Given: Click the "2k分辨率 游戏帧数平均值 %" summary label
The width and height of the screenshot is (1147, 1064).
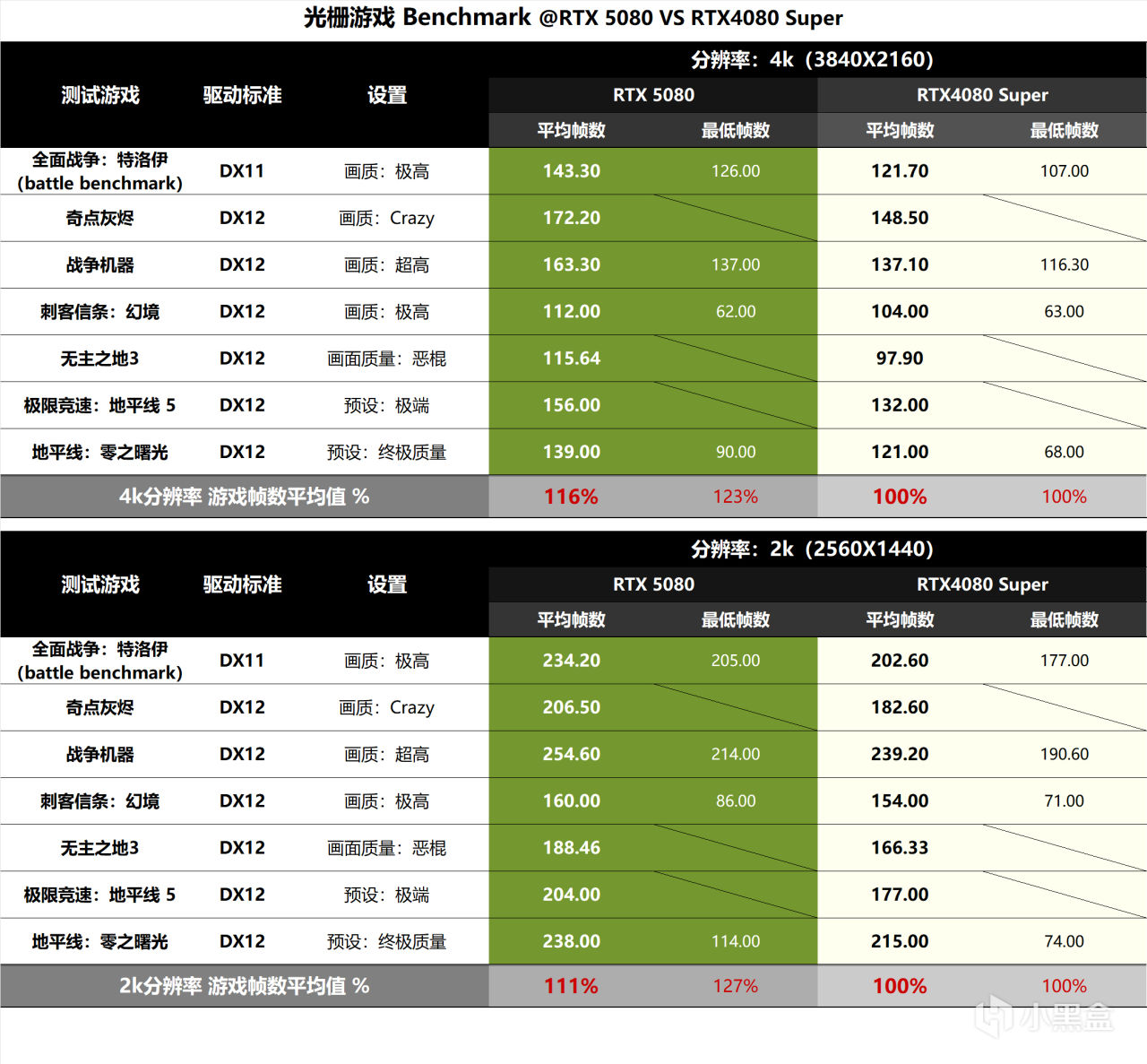Looking at the screenshot, I should pos(244,986).
